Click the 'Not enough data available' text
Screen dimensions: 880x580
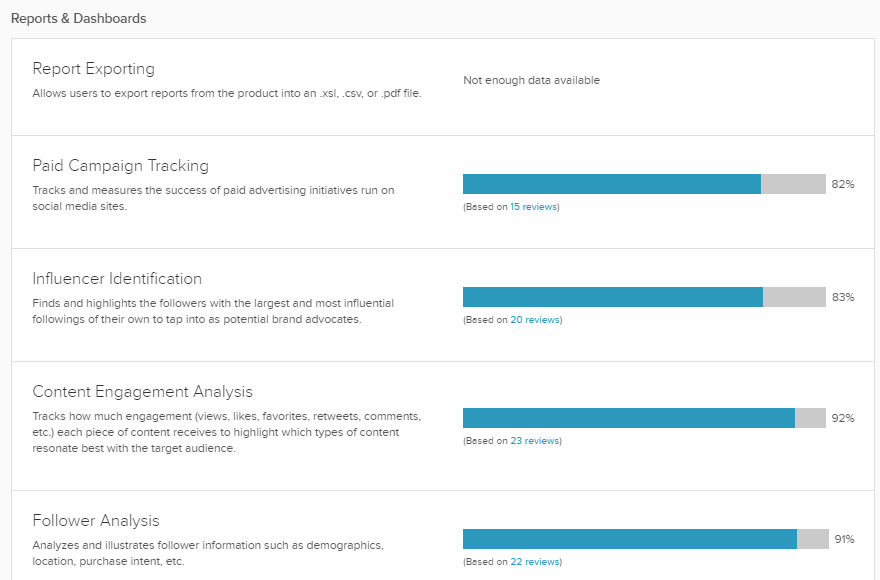[x=531, y=80]
